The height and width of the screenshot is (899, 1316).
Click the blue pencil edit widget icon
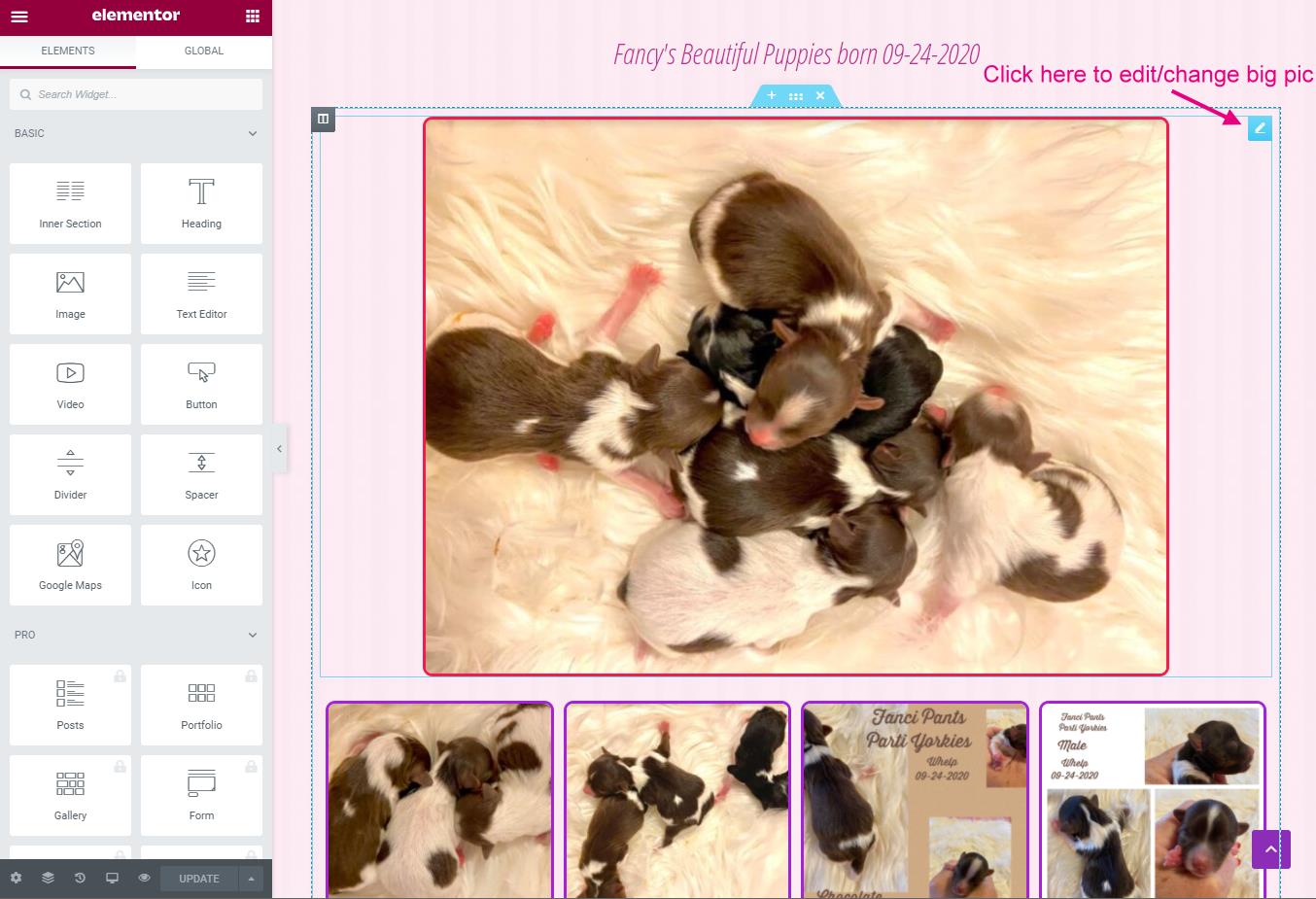1260,128
